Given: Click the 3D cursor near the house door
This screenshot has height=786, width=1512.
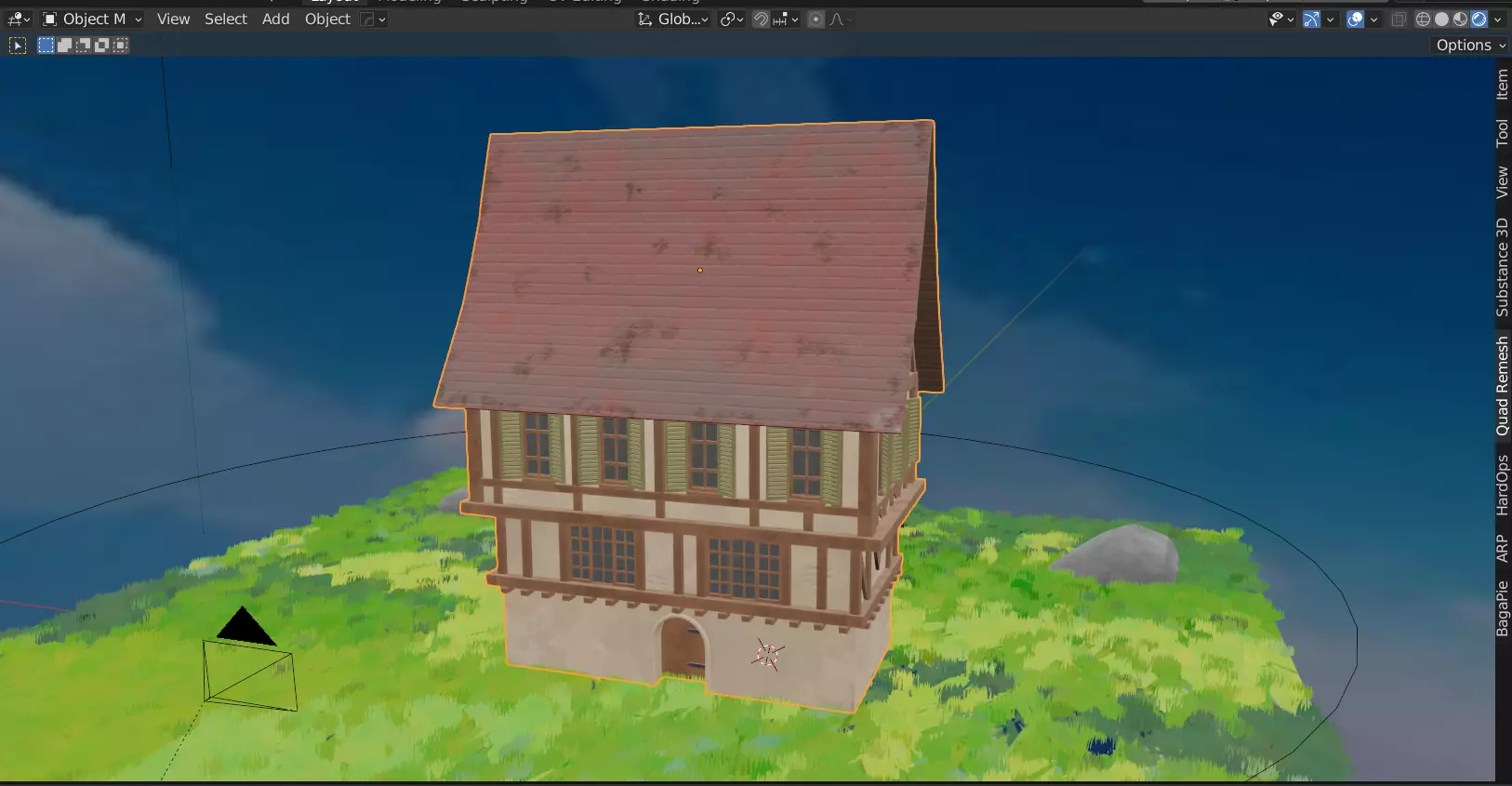Looking at the screenshot, I should (x=768, y=655).
